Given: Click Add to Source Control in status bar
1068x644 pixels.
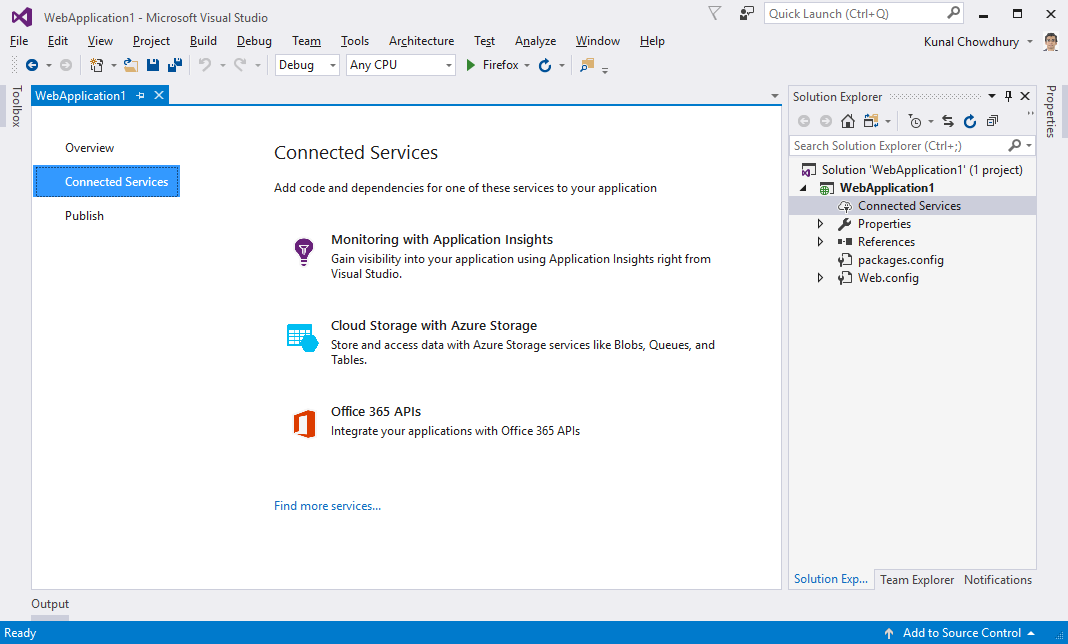Looking at the screenshot, I should [x=960, y=633].
